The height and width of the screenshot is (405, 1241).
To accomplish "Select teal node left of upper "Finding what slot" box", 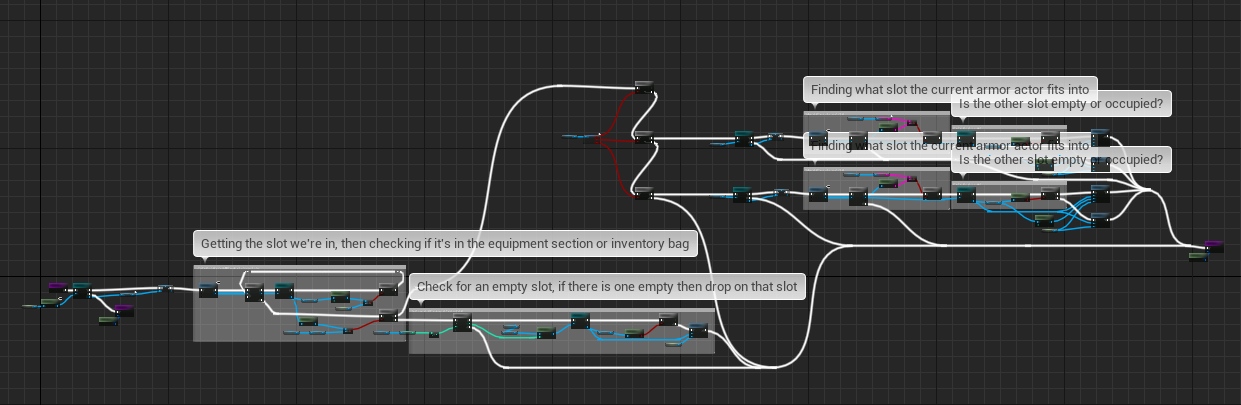I will (744, 139).
